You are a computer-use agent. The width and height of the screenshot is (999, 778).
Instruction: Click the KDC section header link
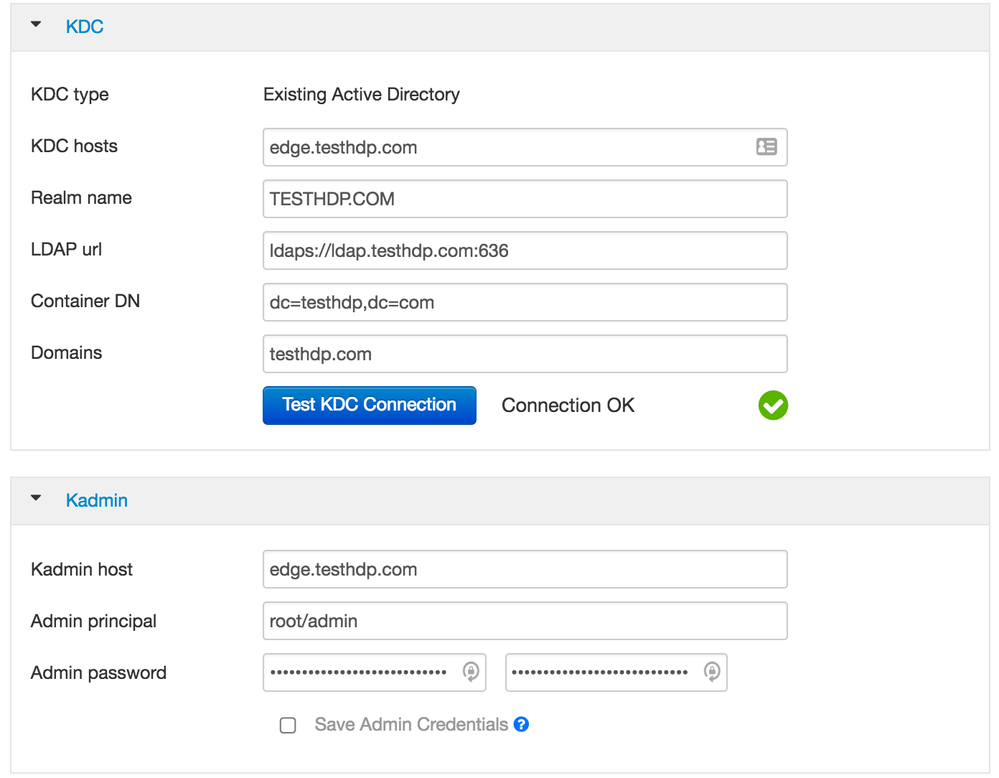pyautogui.click(x=85, y=27)
